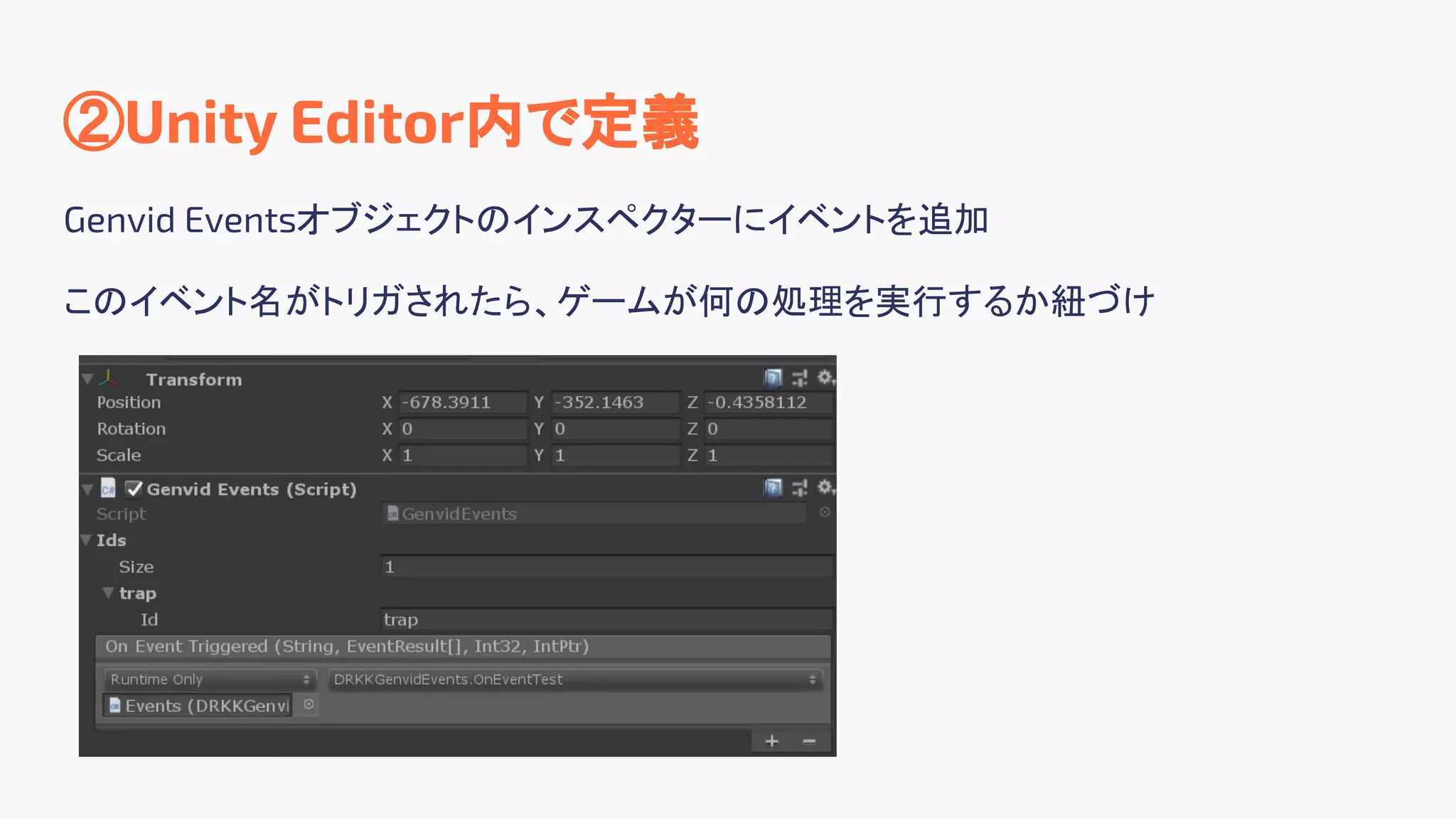Click object picker next to Events (DRKKGenvi

click(309, 705)
